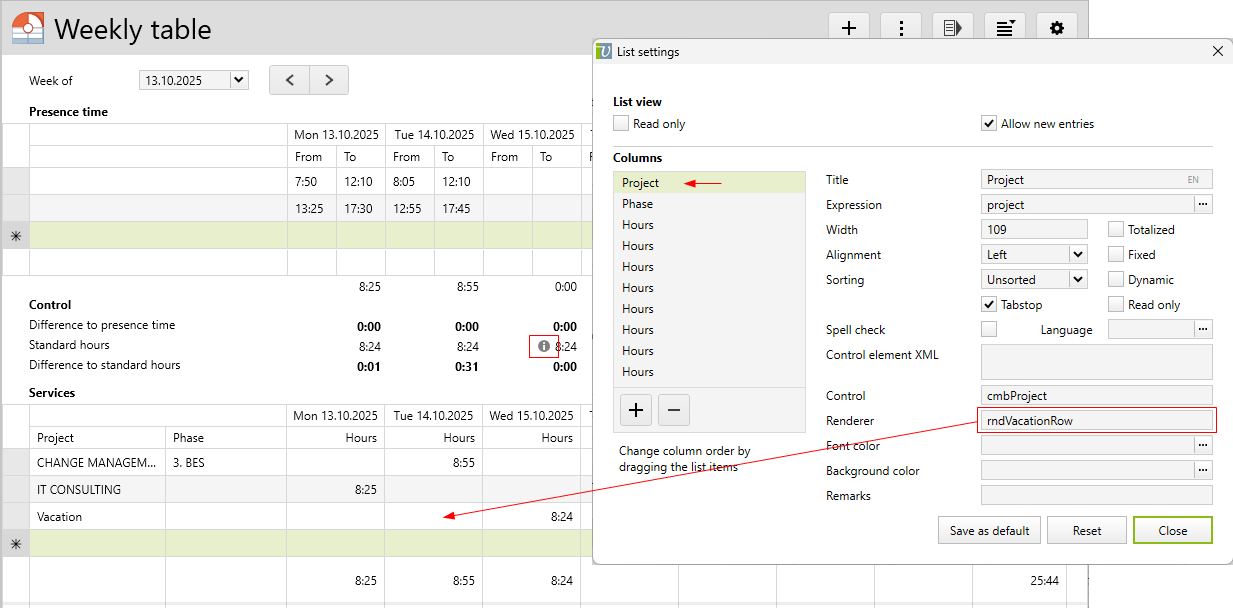Click the plus icon in Weekly table toolbar
Image resolution: width=1233 pixels, height=608 pixels.
pos(849,28)
